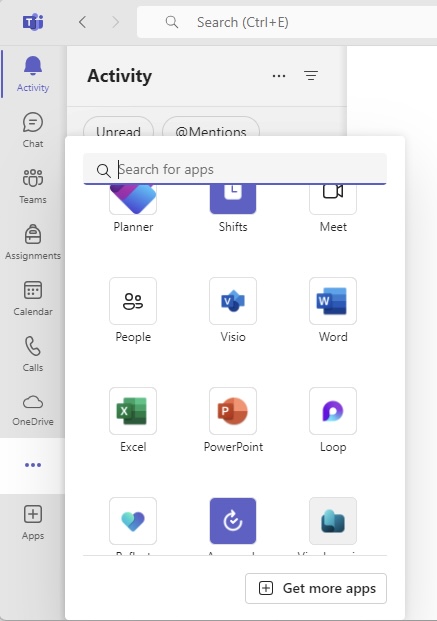Toggle the @Mentions filter chip
437x621 pixels.
(211, 127)
